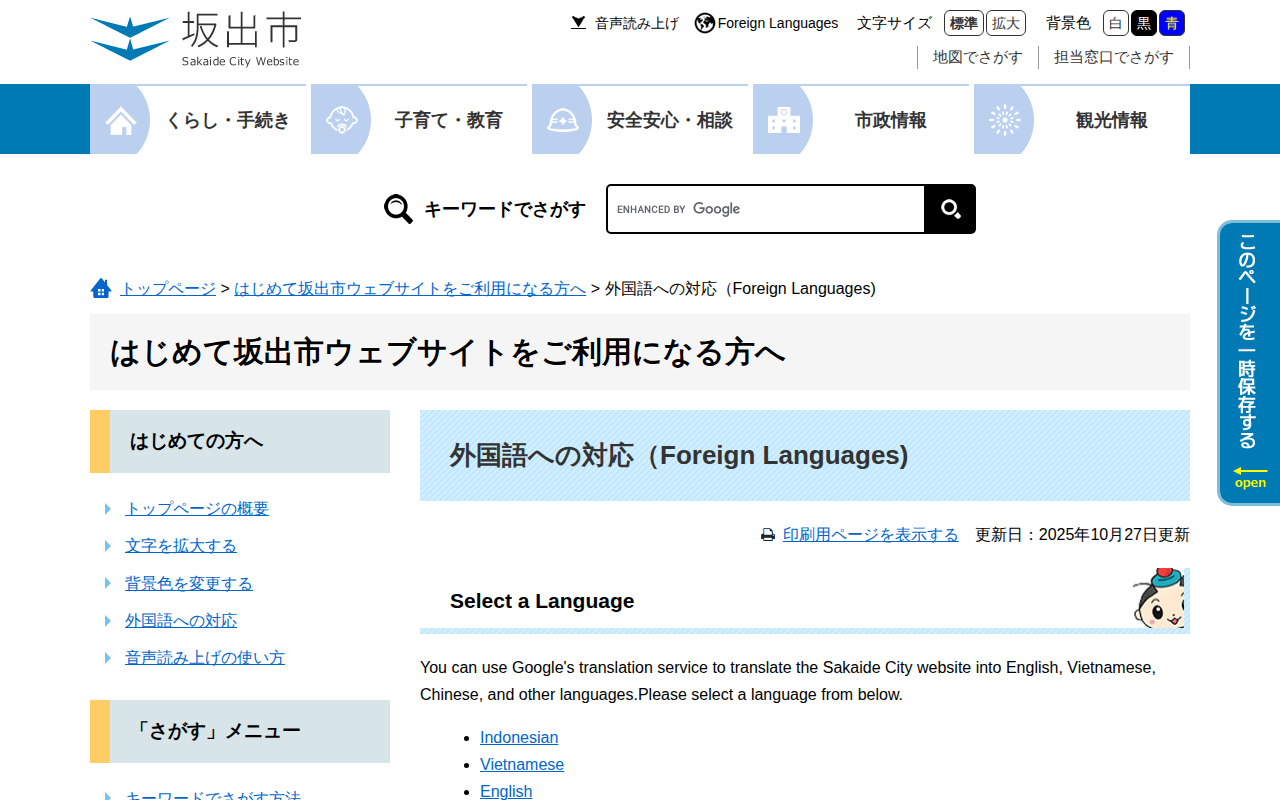1280x800 pixels.
Task: Click the building icon in 市政情報
Action: pos(783,121)
